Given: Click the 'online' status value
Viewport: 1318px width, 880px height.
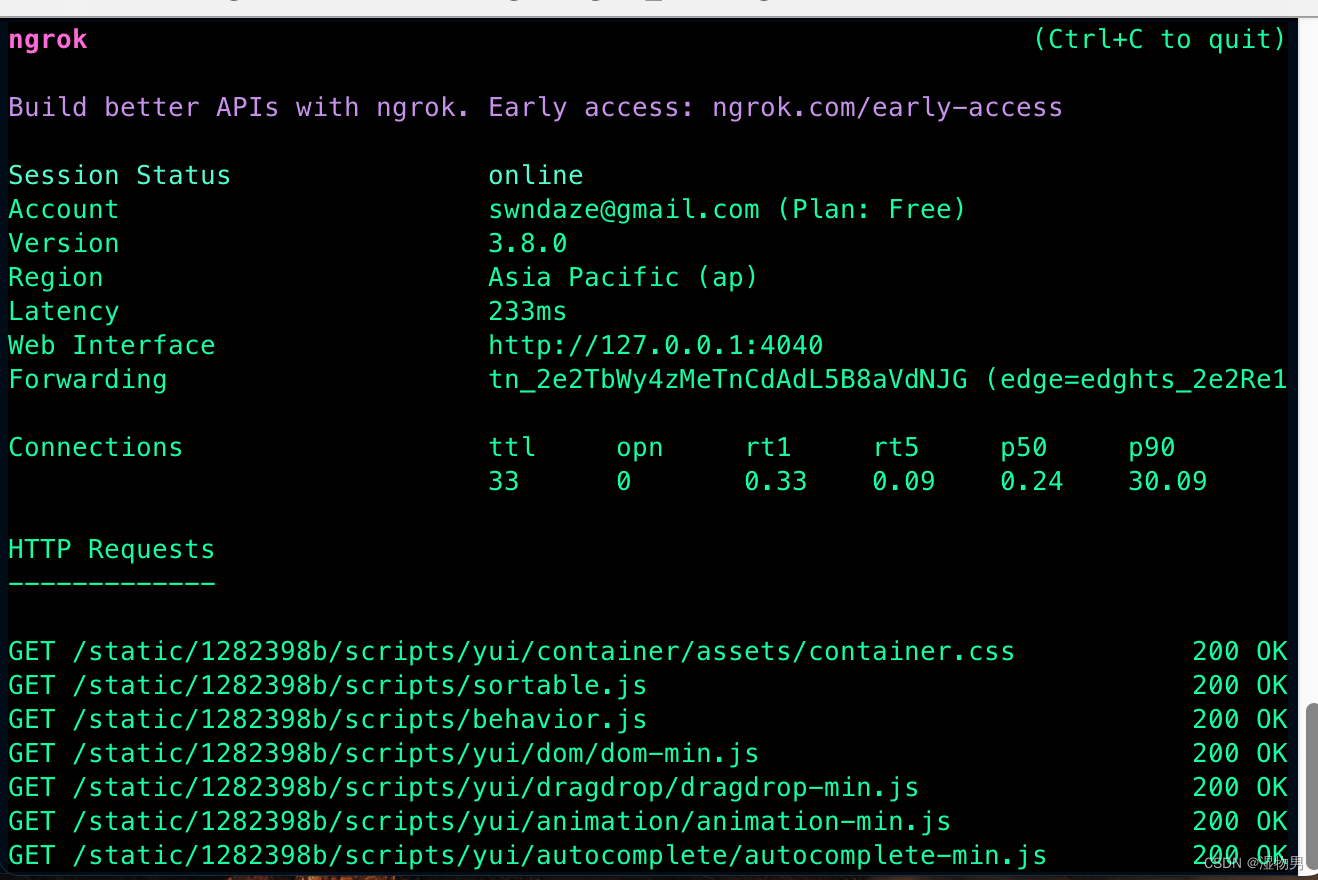Looking at the screenshot, I should [x=536, y=175].
